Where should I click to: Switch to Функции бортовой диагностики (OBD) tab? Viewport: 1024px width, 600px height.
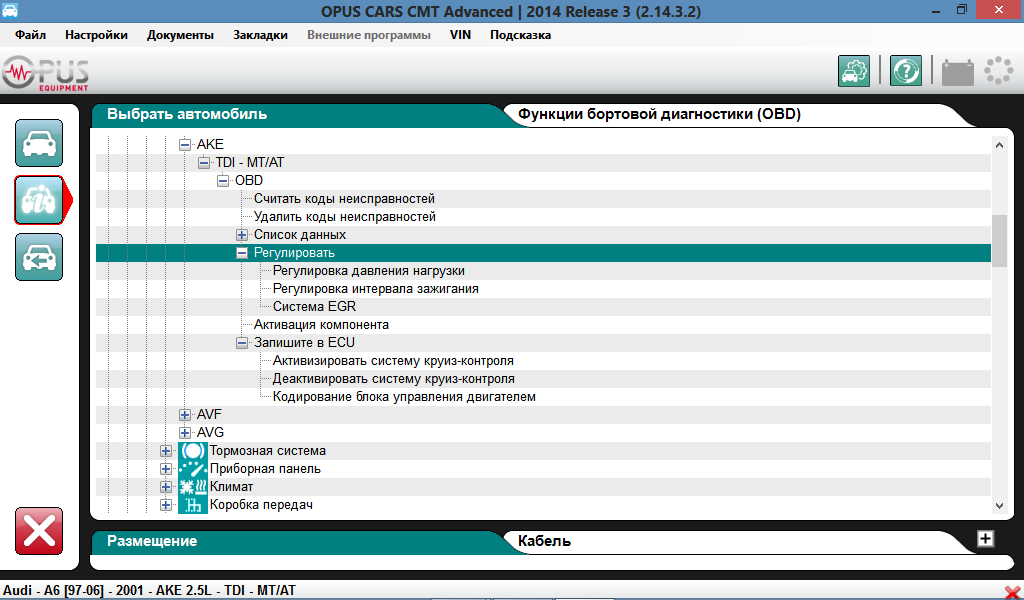point(660,114)
